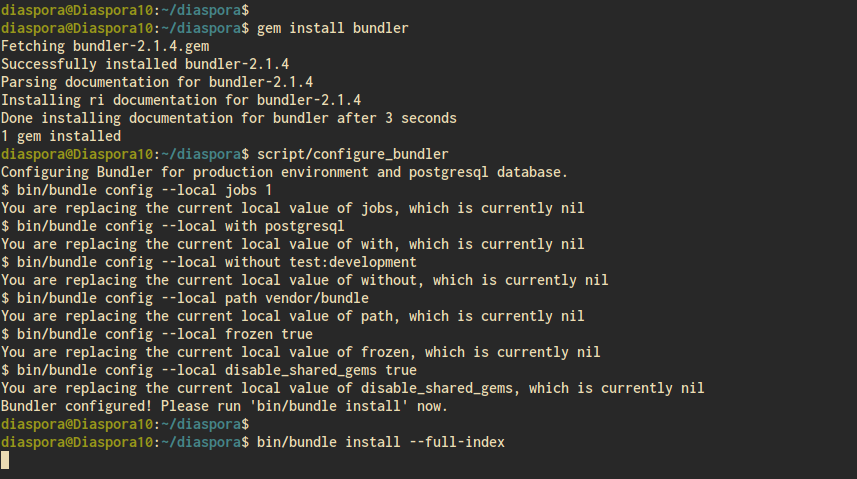Click the 'config --local jobs 1' line

click(136, 191)
